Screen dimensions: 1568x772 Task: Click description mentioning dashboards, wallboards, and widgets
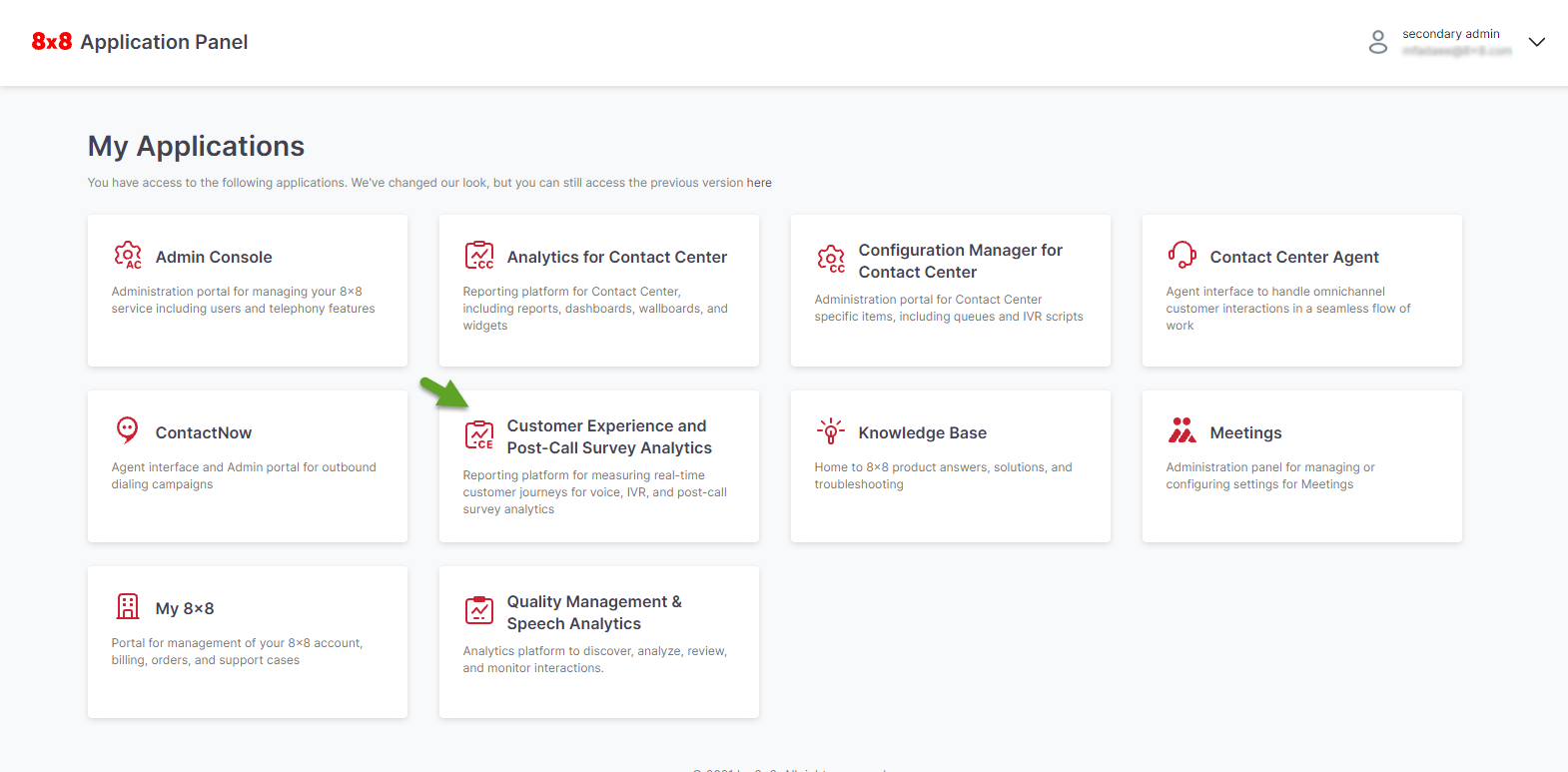pos(595,309)
